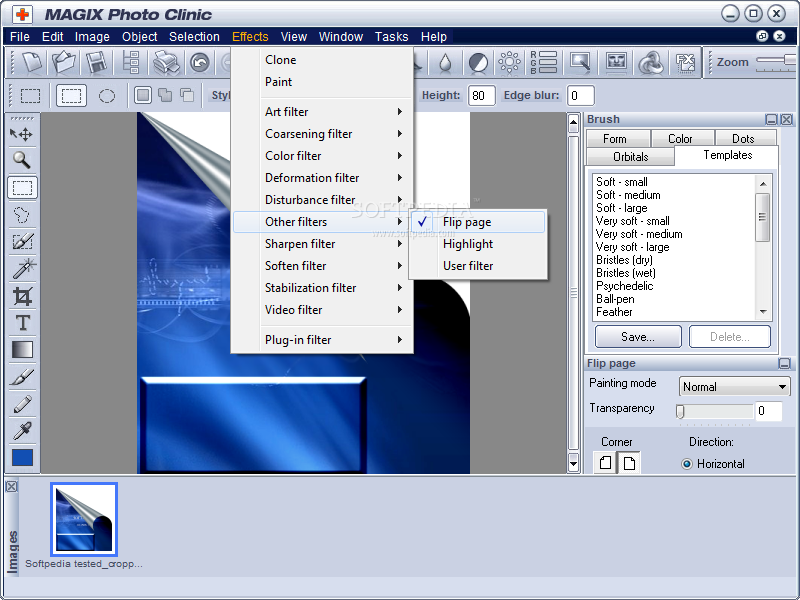Expand the Stabilization filter submenu
Viewport: 800px width, 600px height.
point(322,288)
